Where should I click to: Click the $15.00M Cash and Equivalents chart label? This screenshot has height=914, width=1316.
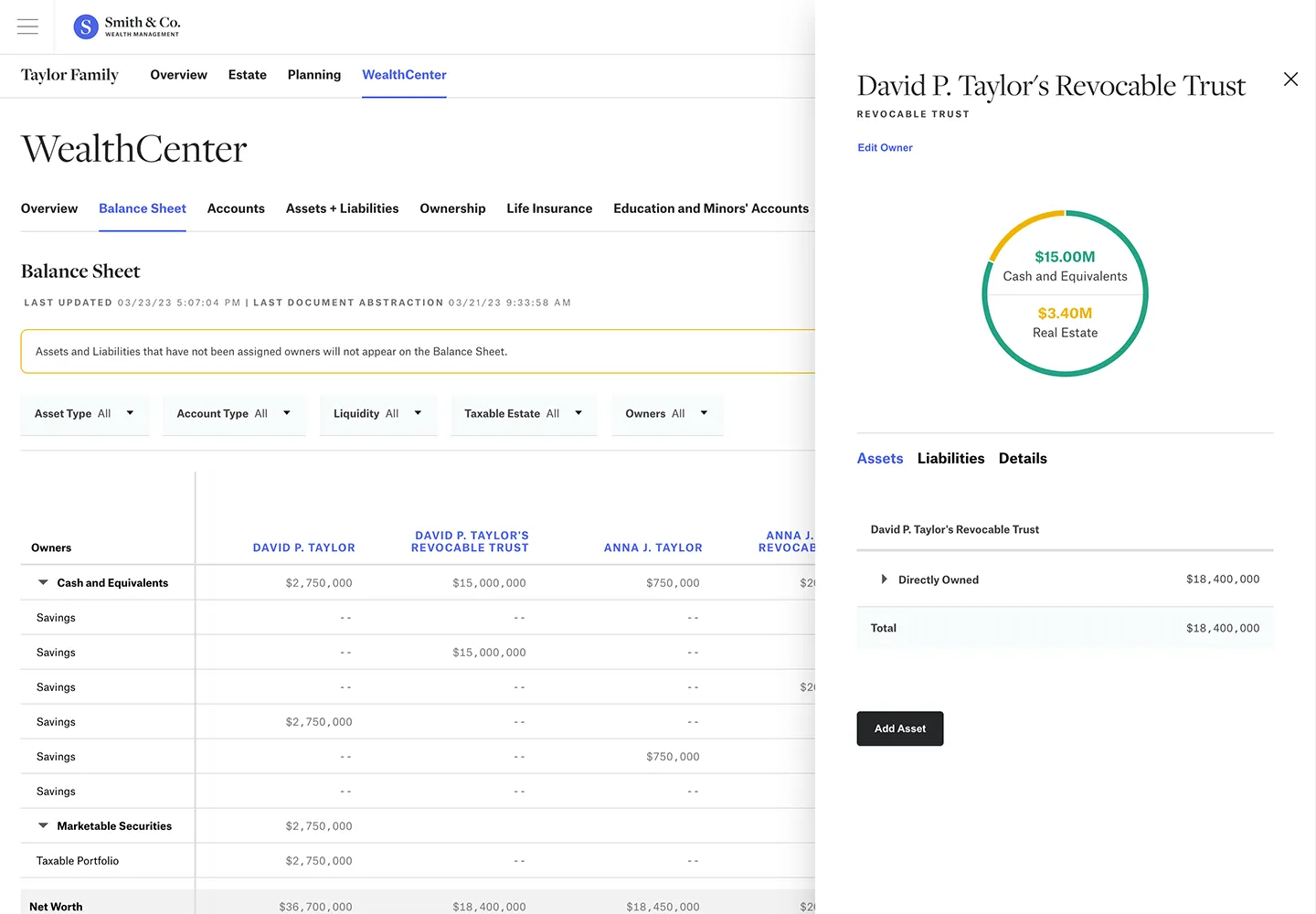point(1065,266)
